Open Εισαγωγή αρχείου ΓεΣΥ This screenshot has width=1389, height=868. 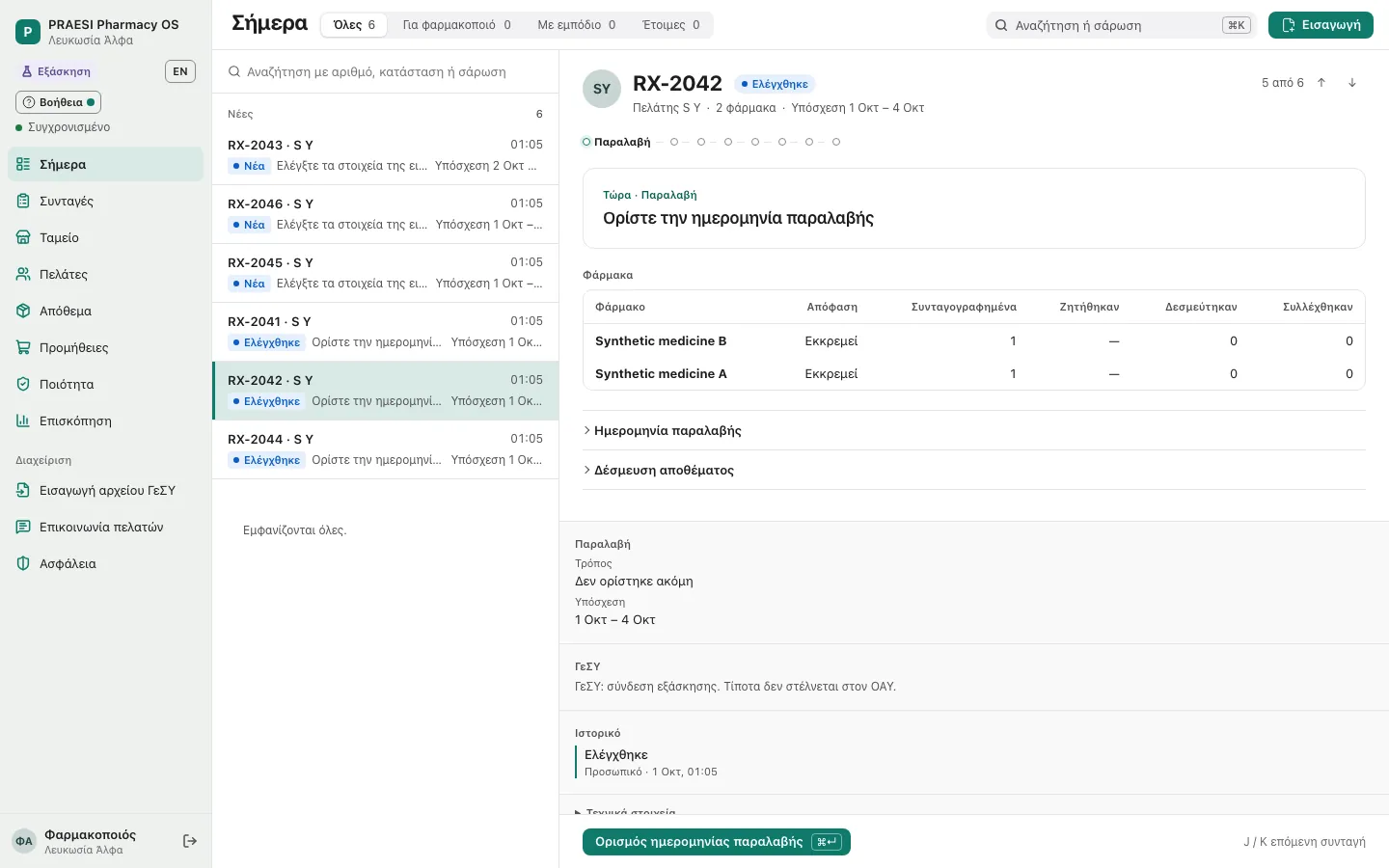(x=106, y=490)
